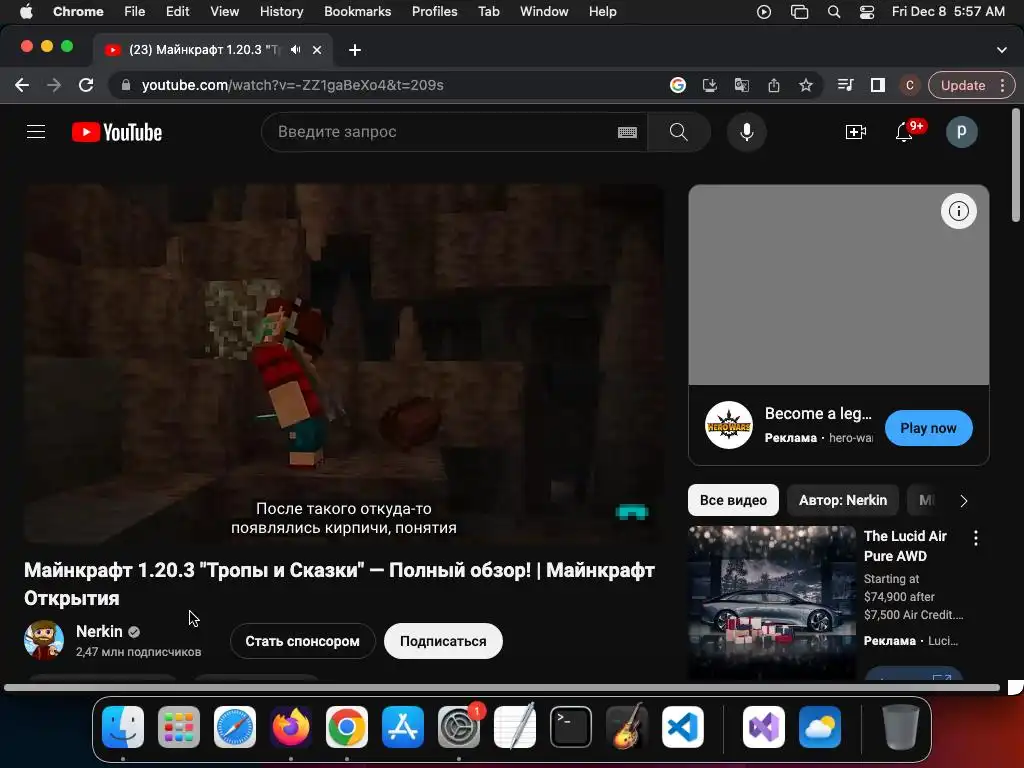This screenshot has width=1024, height=768.
Task: Open Trash in the Dock
Action: 901,727
